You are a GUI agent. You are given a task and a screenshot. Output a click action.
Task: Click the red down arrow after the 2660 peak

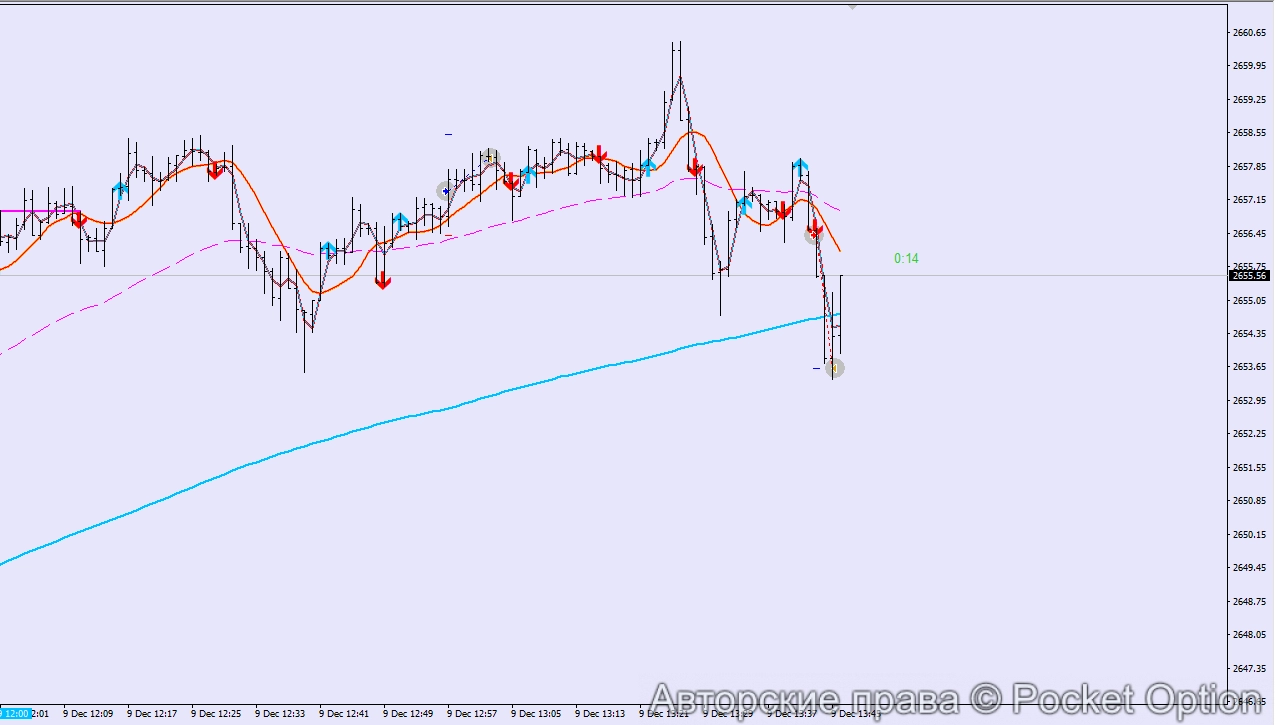tap(695, 167)
